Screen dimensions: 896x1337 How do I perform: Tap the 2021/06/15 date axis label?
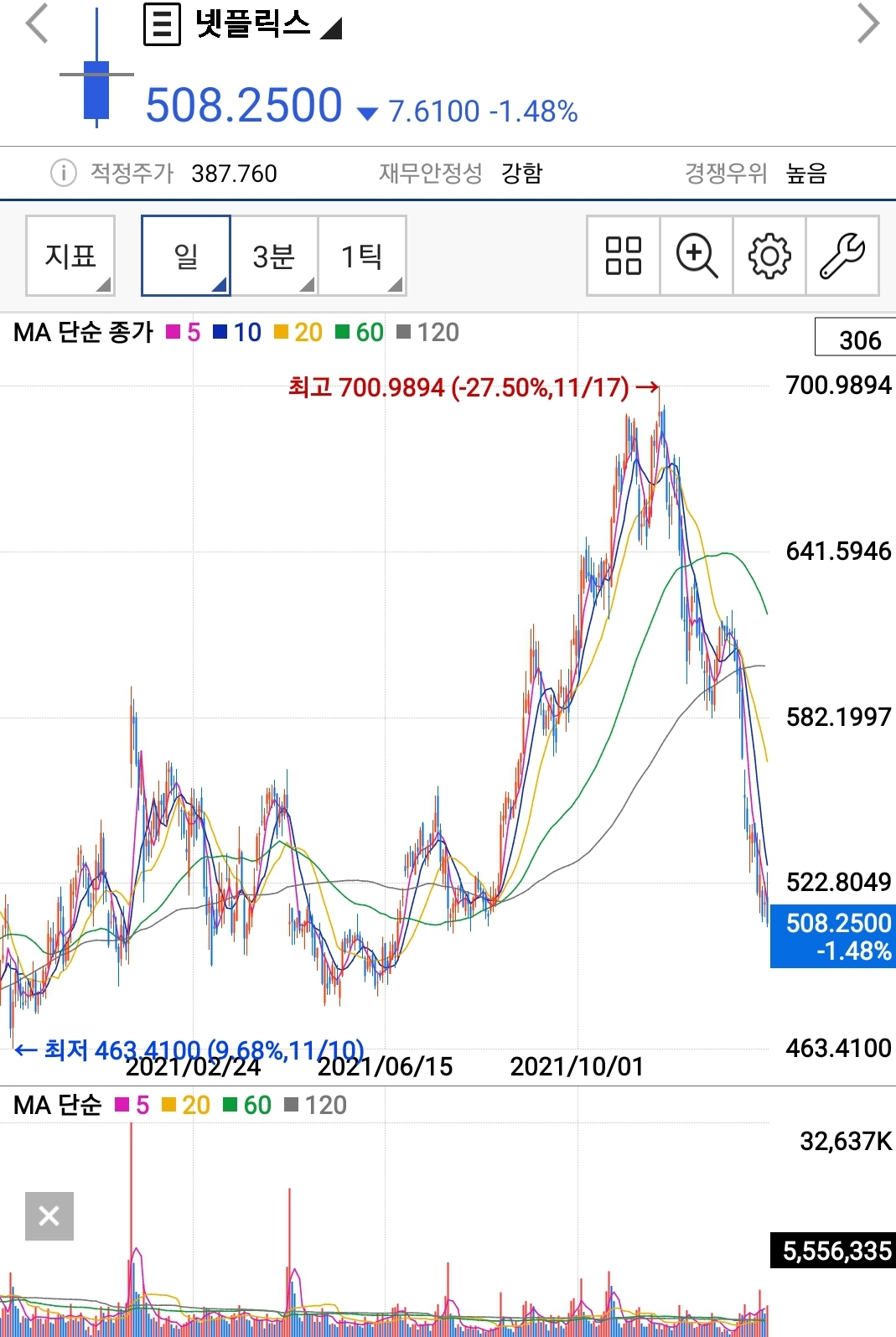pyautogui.click(x=385, y=1067)
